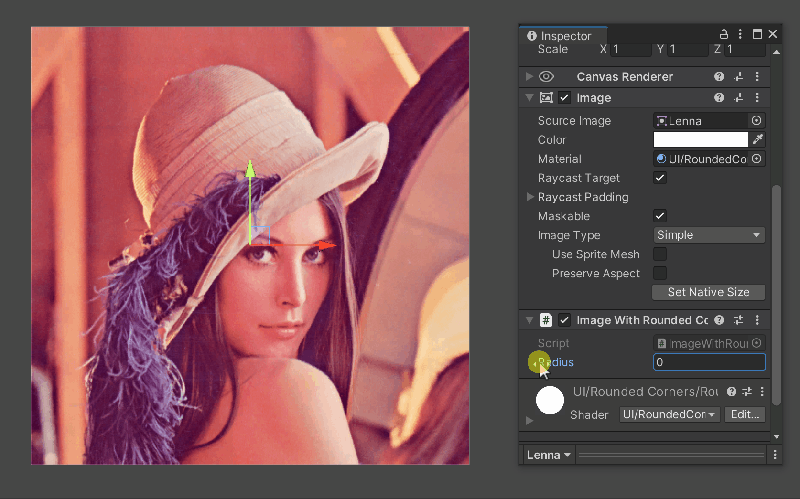Open the Image Color swatch
The height and width of the screenshot is (499, 800).
(x=701, y=139)
